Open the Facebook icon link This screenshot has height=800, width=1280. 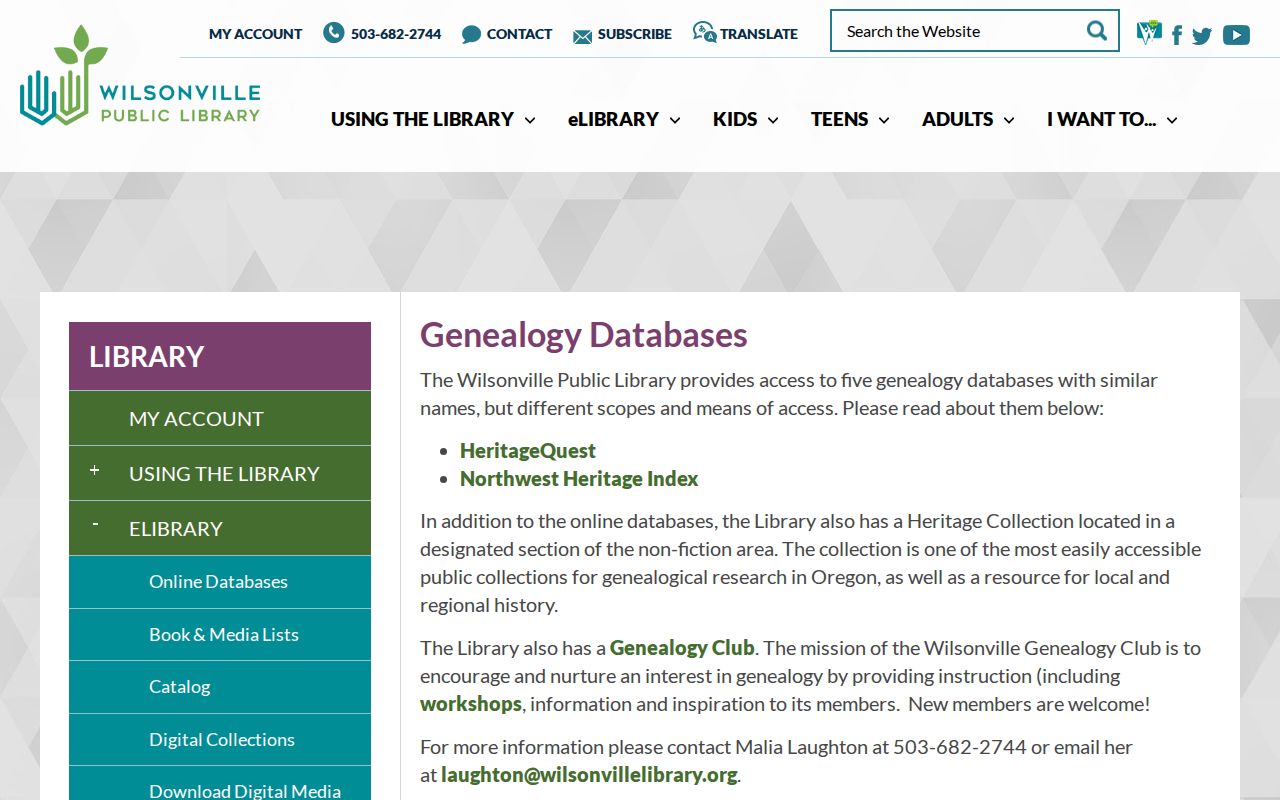click(x=1177, y=36)
